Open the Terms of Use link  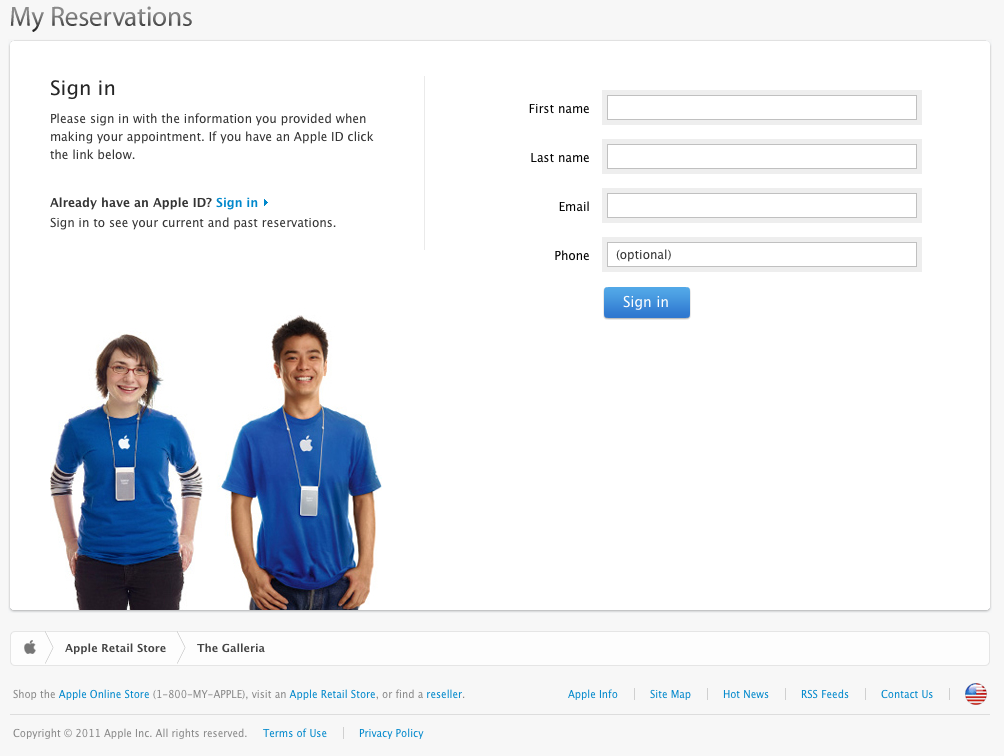tap(295, 733)
